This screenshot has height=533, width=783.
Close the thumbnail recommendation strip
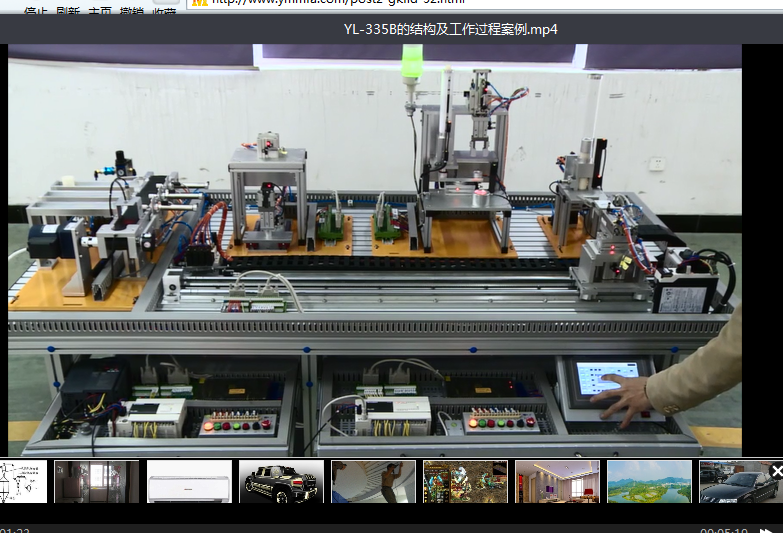tap(775, 471)
